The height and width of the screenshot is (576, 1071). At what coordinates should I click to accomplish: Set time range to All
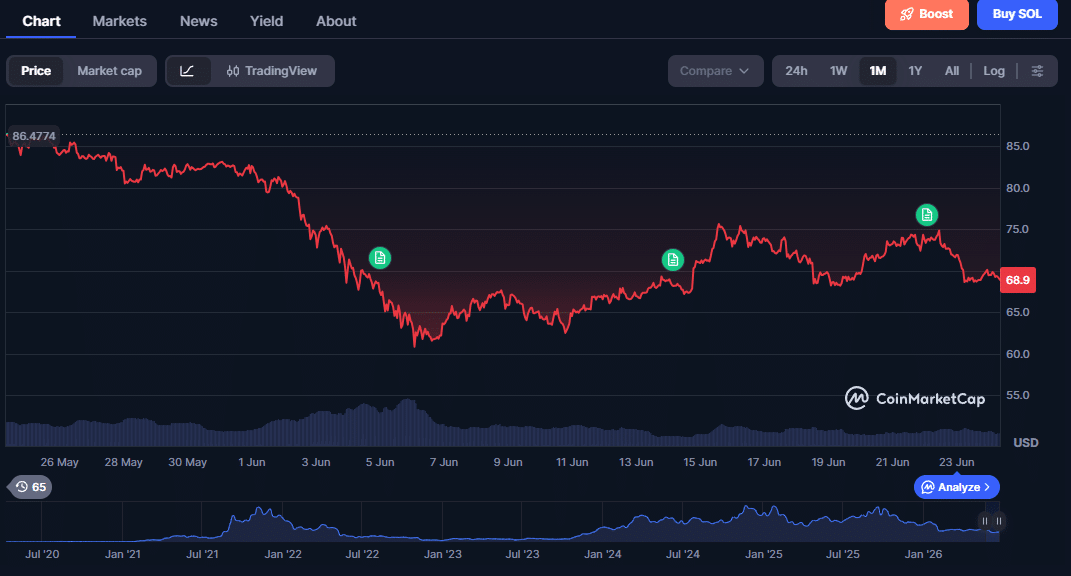coord(951,71)
